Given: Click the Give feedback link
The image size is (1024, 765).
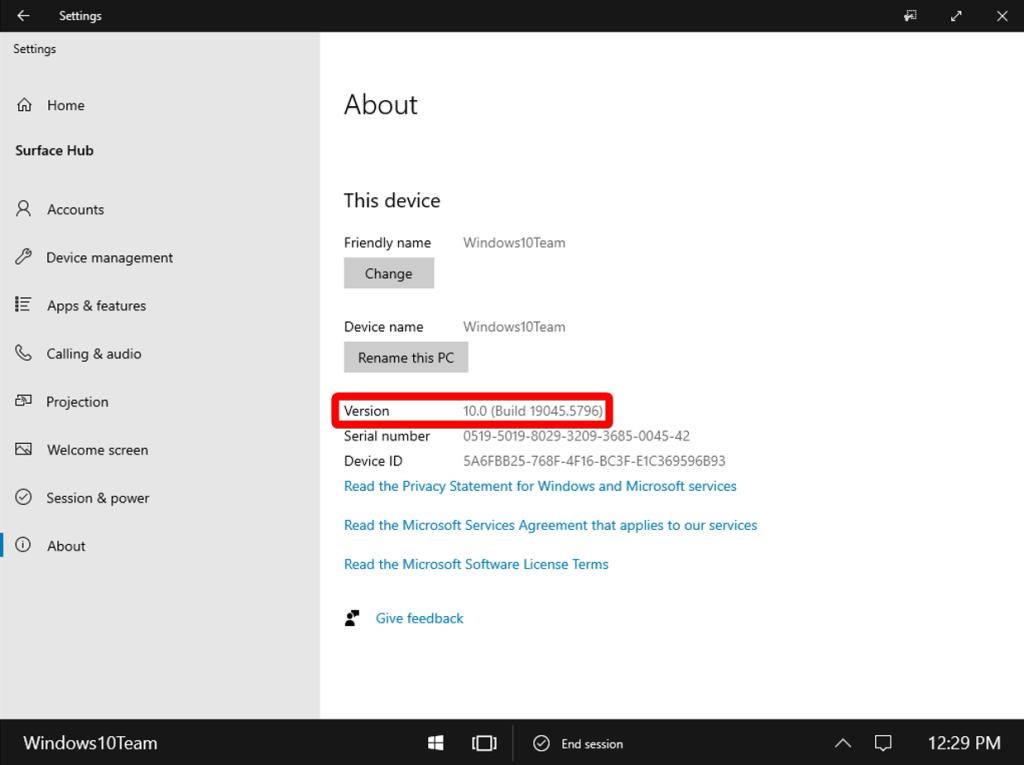Looking at the screenshot, I should coord(419,618).
